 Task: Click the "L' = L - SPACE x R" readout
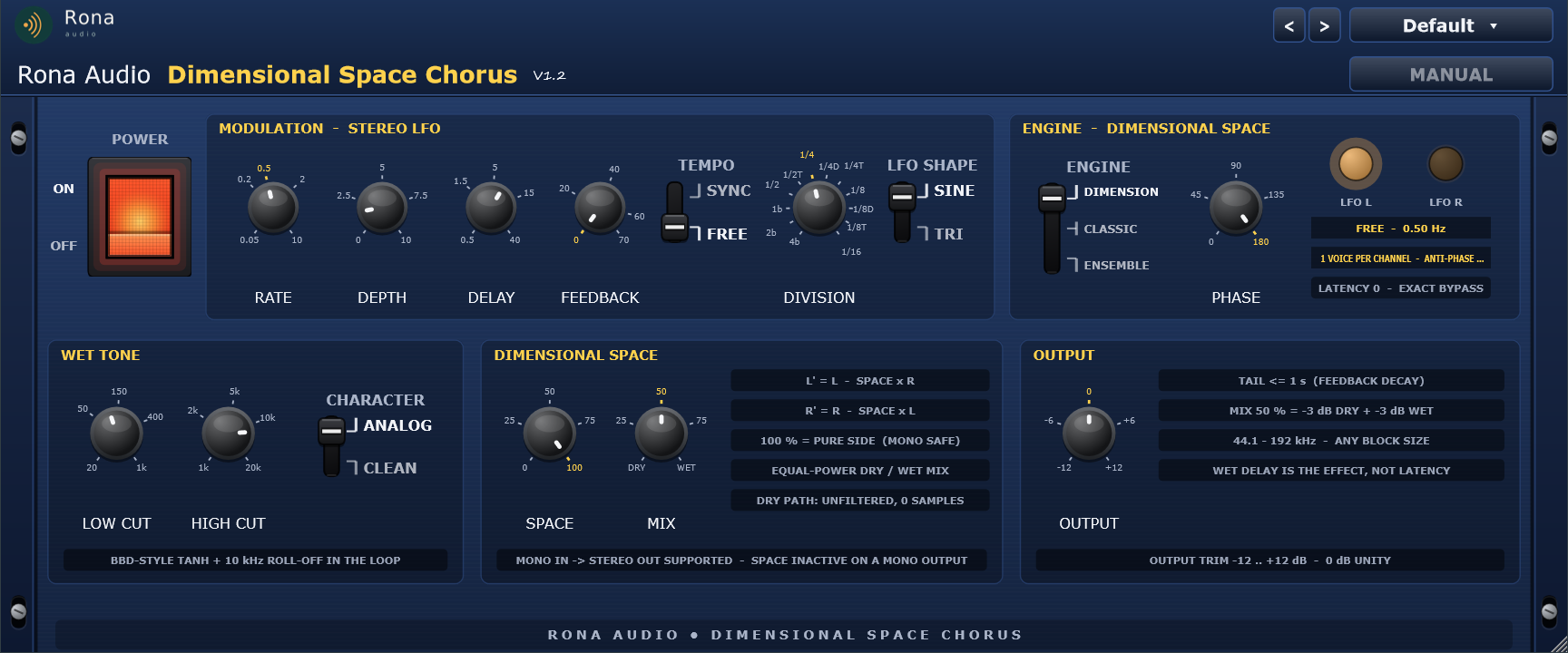click(x=860, y=381)
